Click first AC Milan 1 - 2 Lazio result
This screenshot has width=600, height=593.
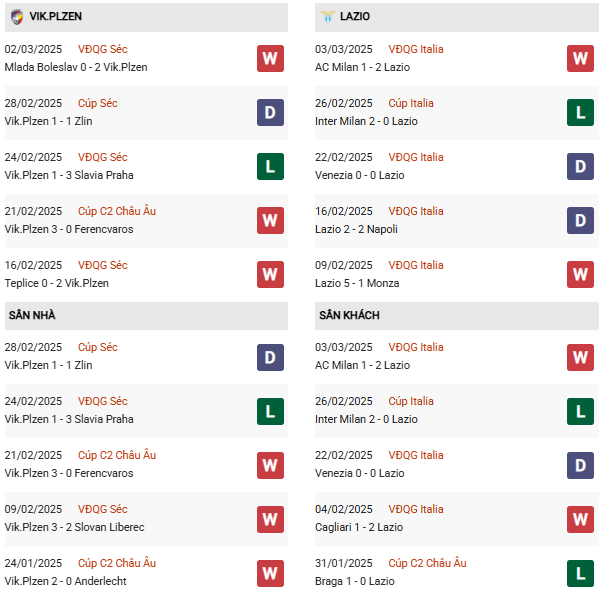tap(362, 67)
